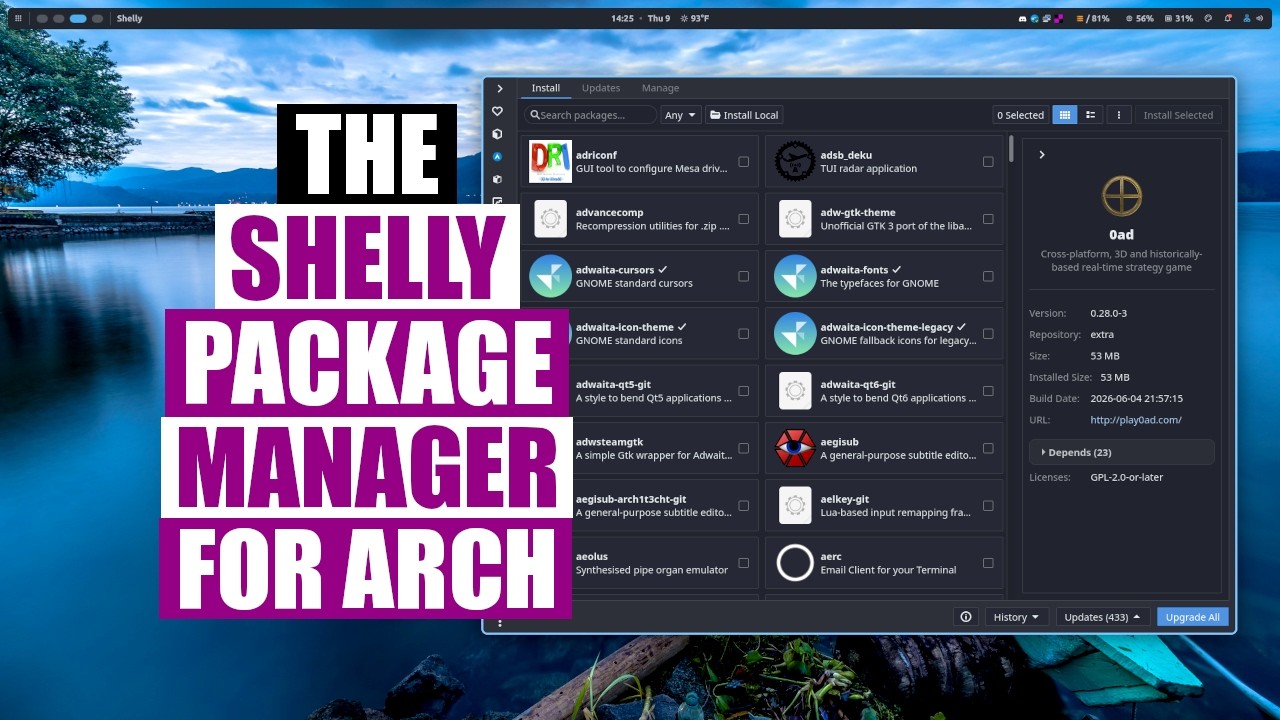Click the adw-gtk-theme placeholder icon

click(795, 219)
